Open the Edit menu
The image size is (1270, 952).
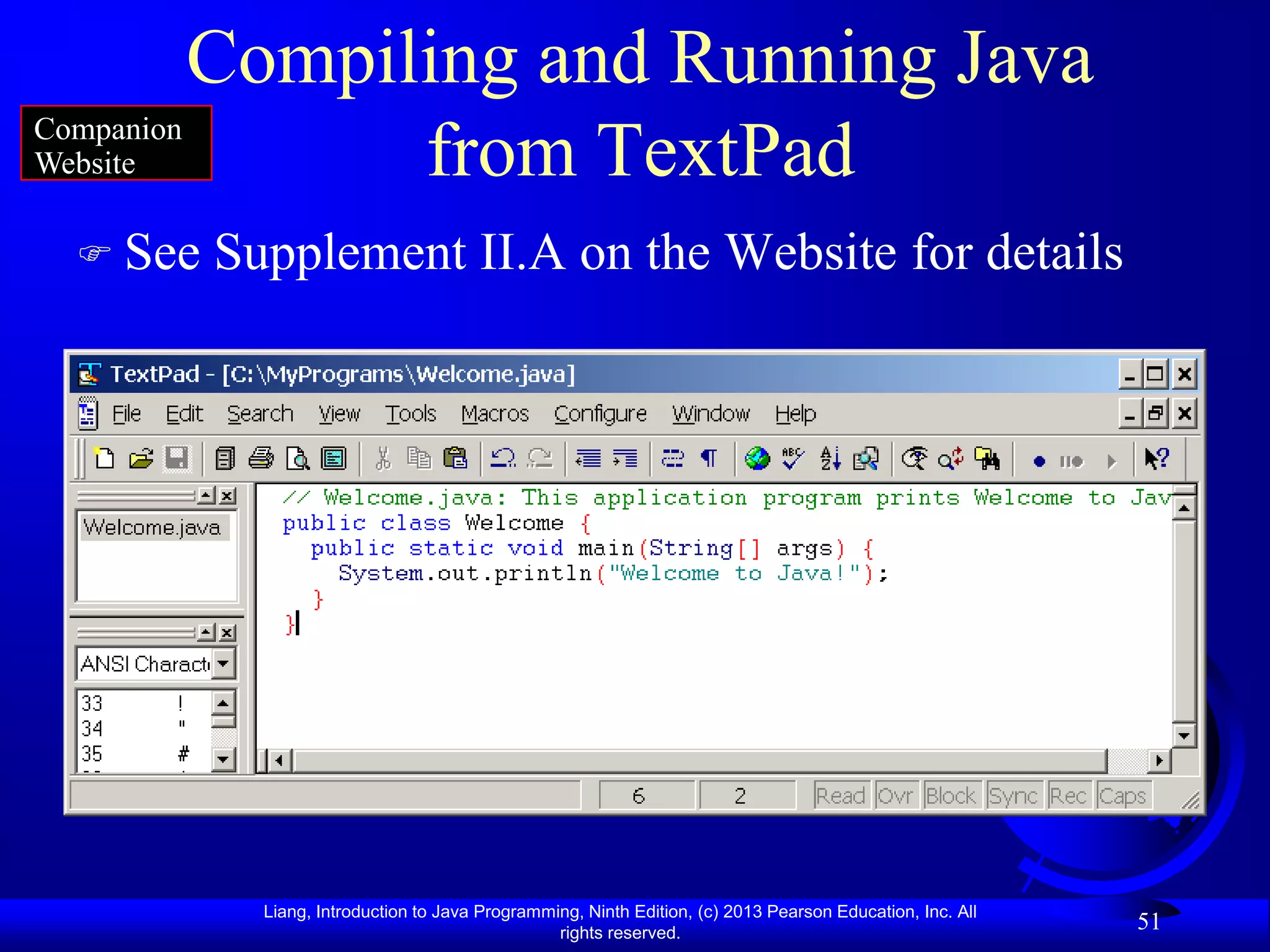pos(184,413)
